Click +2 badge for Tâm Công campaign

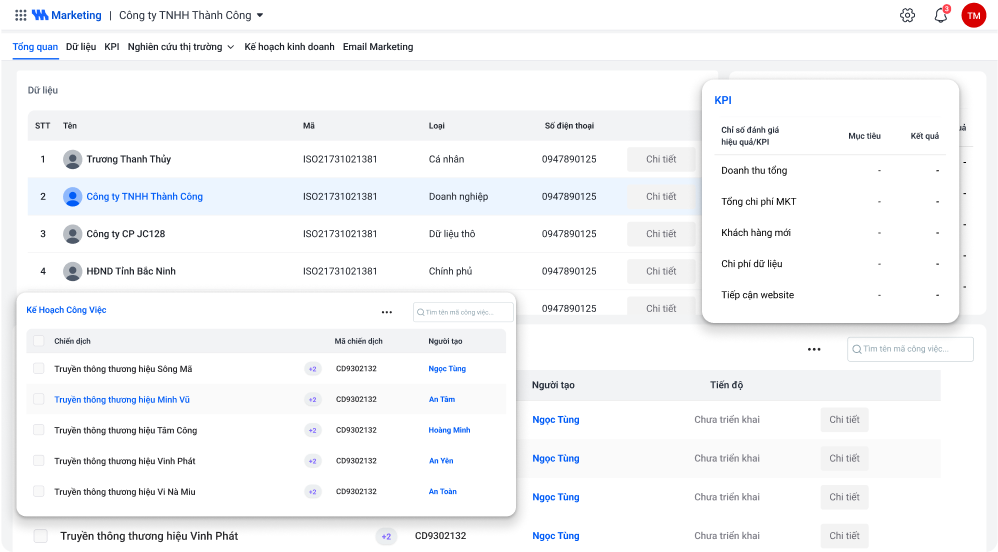[x=313, y=430]
